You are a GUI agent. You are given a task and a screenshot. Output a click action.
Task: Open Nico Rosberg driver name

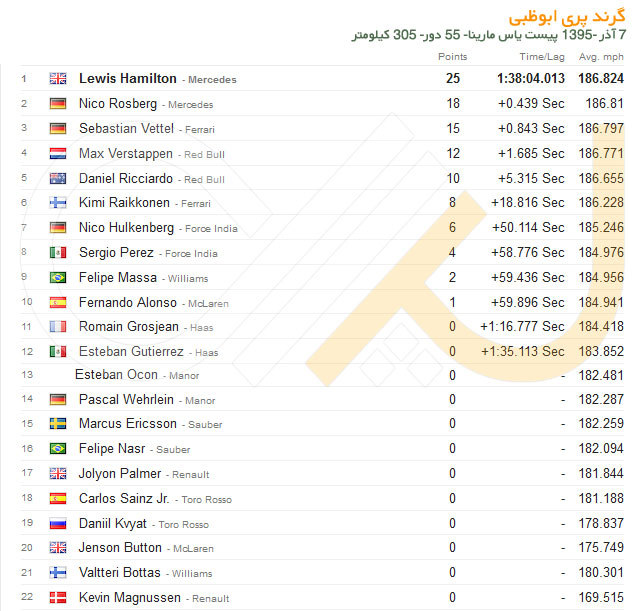coord(118,103)
